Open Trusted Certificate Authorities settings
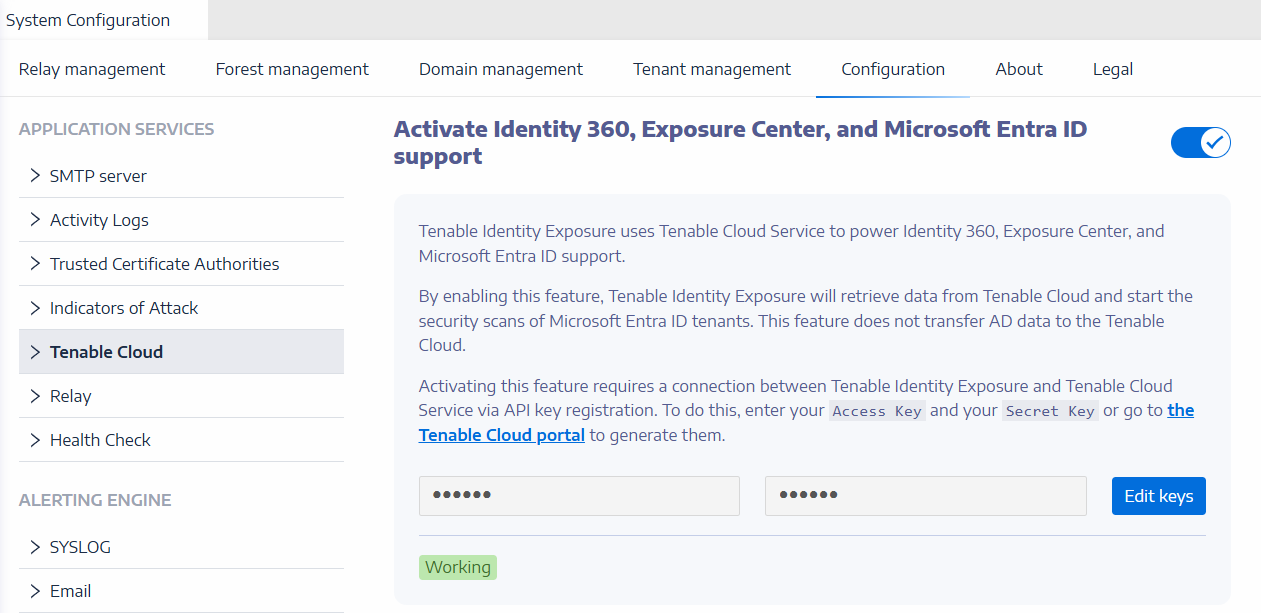Screen dimensions: 1261x613 click(181, 264)
